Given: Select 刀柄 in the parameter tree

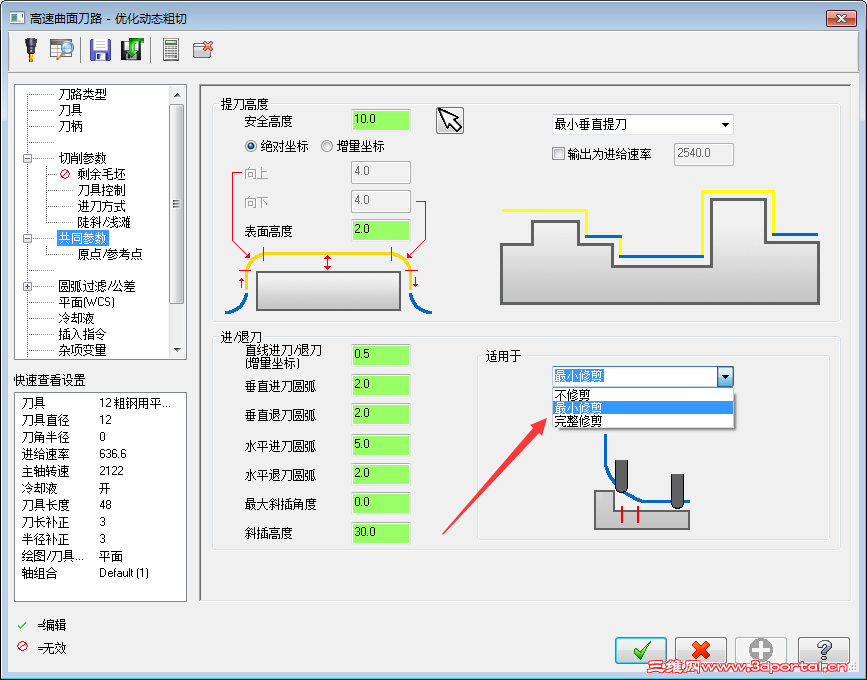Looking at the screenshot, I should pos(70,126).
